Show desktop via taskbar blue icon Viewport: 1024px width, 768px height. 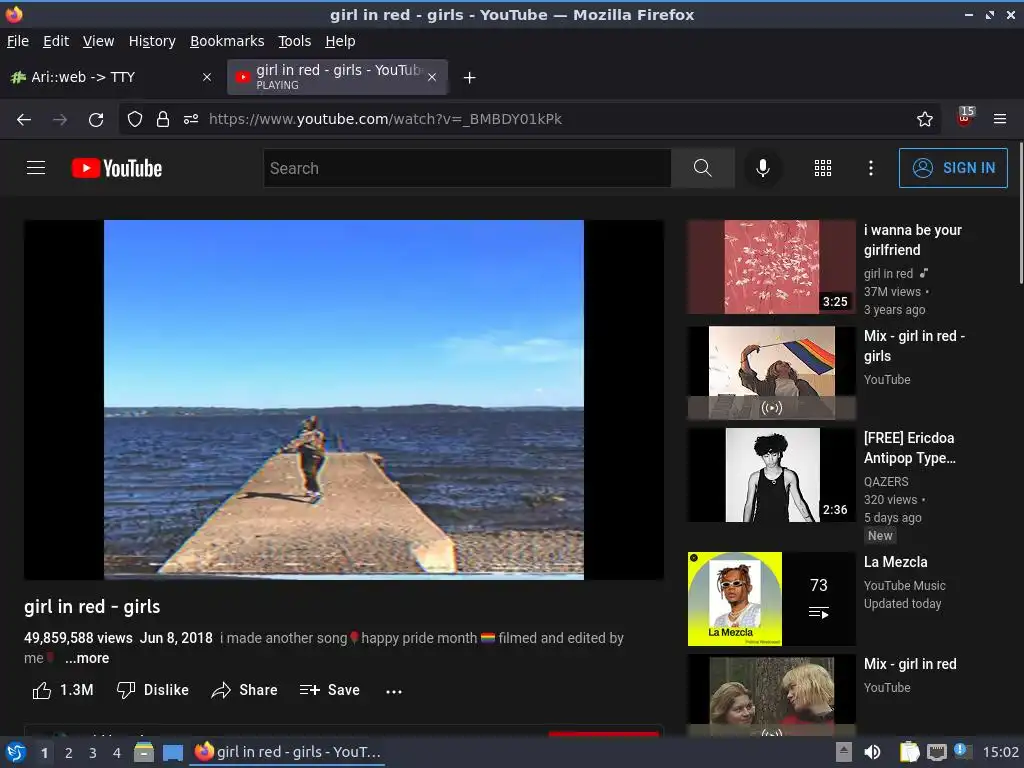172,752
